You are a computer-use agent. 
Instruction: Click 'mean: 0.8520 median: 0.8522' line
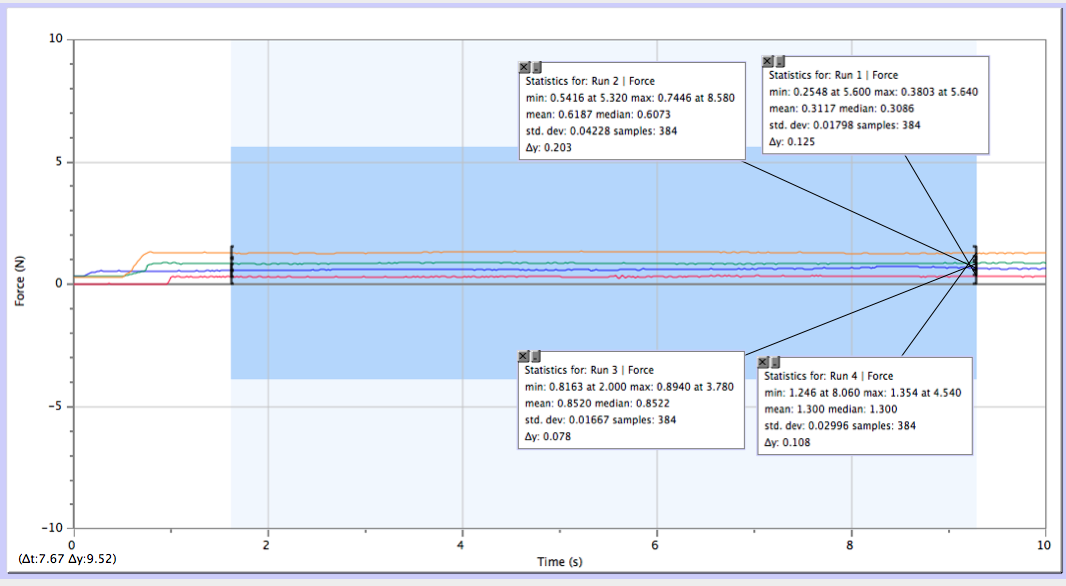pos(597,403)
